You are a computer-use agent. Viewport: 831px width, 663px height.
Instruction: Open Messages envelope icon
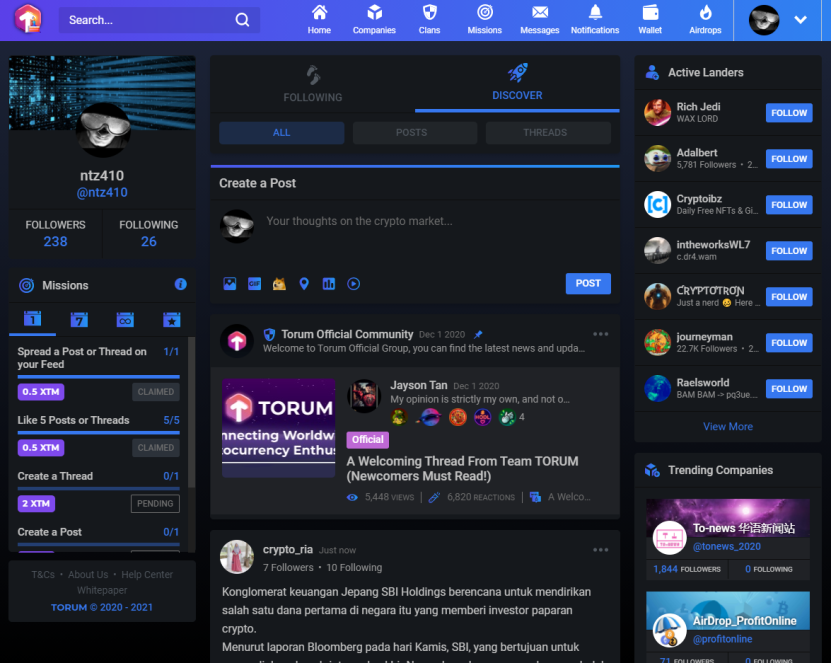pyautogui.click(x=540, y=12)
